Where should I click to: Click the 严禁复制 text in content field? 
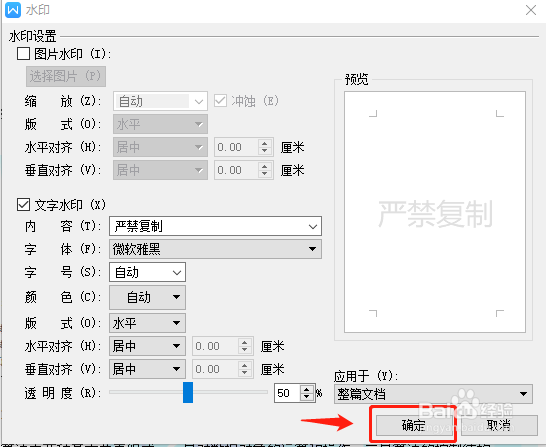tap(139, 226)
